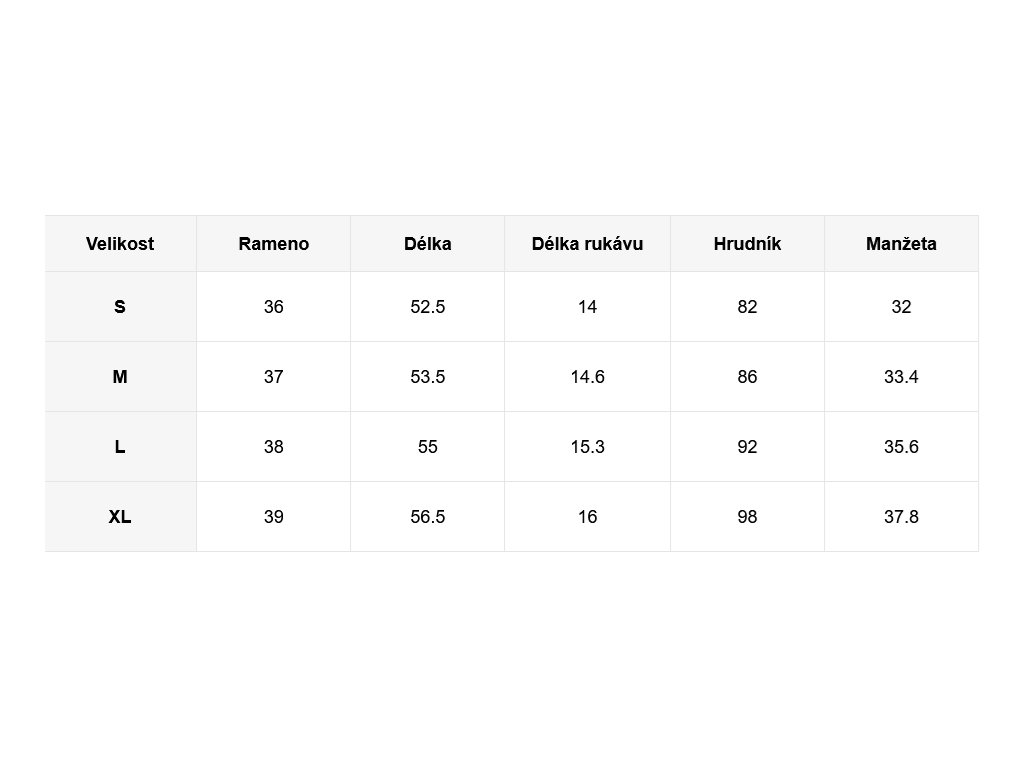This screenshot has width=1024, height=768.
Task: Select the Hrudník column header
Action: coord(747,243)
